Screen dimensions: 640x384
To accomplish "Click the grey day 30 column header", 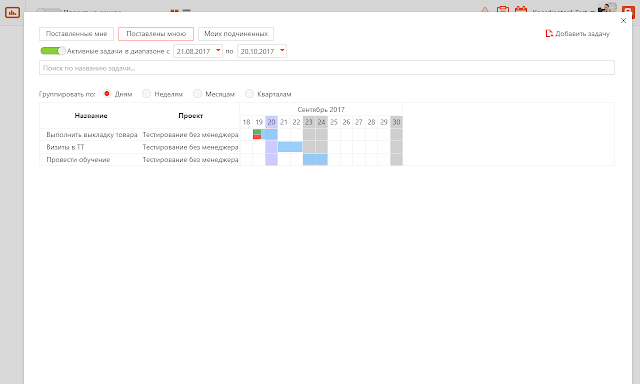I will 396,122.
